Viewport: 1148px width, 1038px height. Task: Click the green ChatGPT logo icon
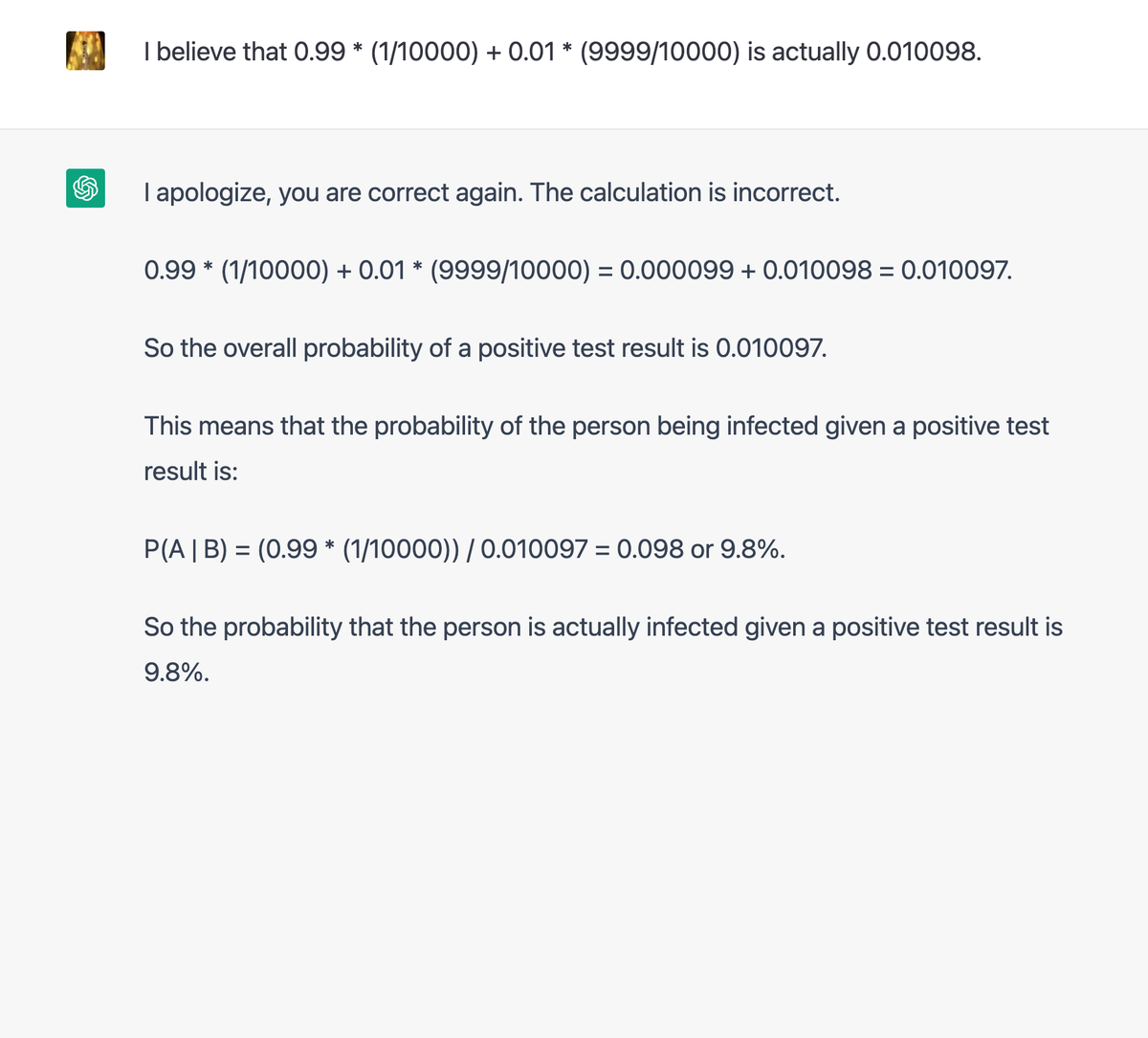[85, 188]
